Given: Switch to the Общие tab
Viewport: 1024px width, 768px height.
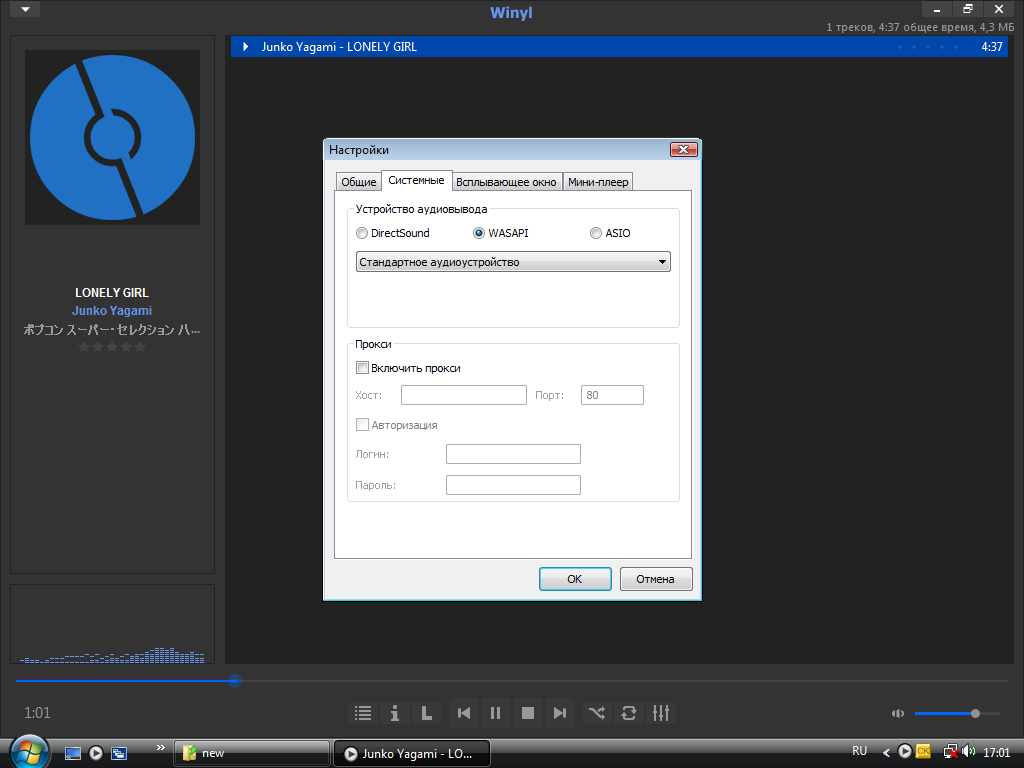Looking at the screenshot, I should click(x=359, y=182).
